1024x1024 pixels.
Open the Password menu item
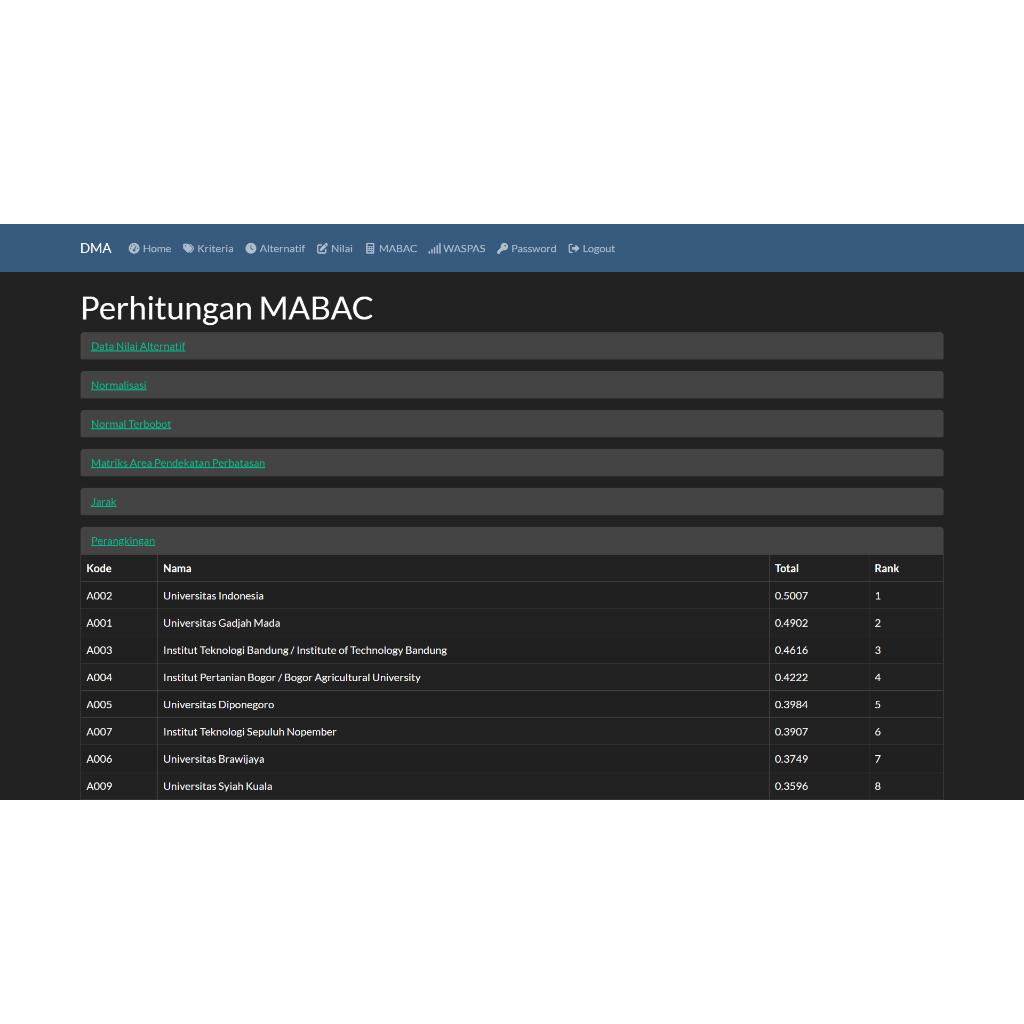(x=526, y=248)
